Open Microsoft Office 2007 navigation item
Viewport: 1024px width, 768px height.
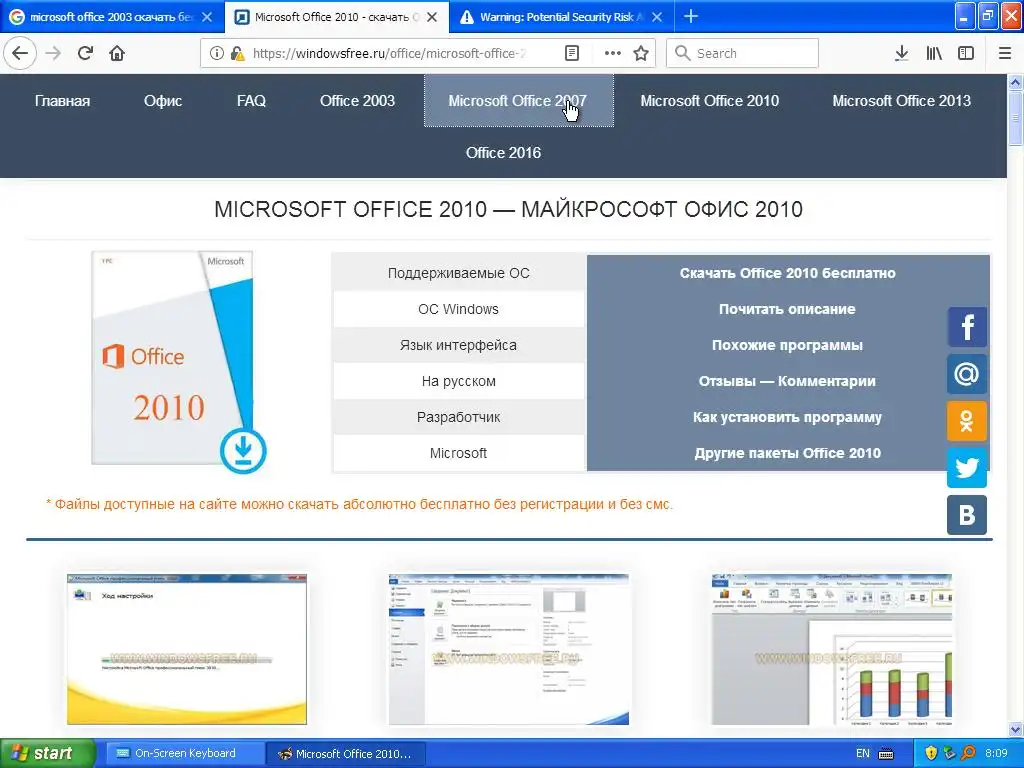(x=519, y=101)
